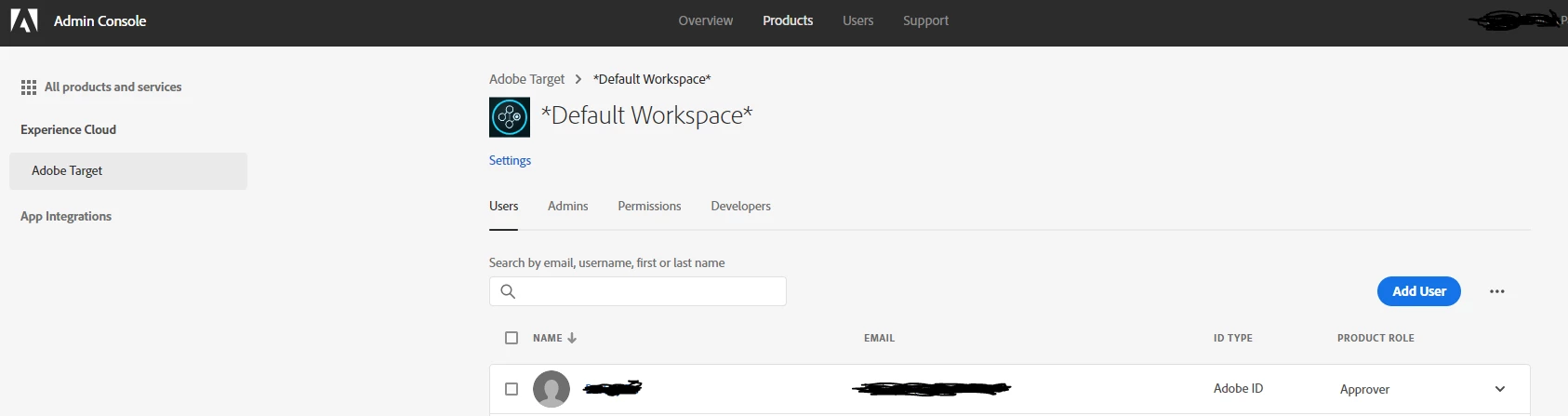Open the Support top menu
1568x416 pixels.
click(x=926, y=20)
